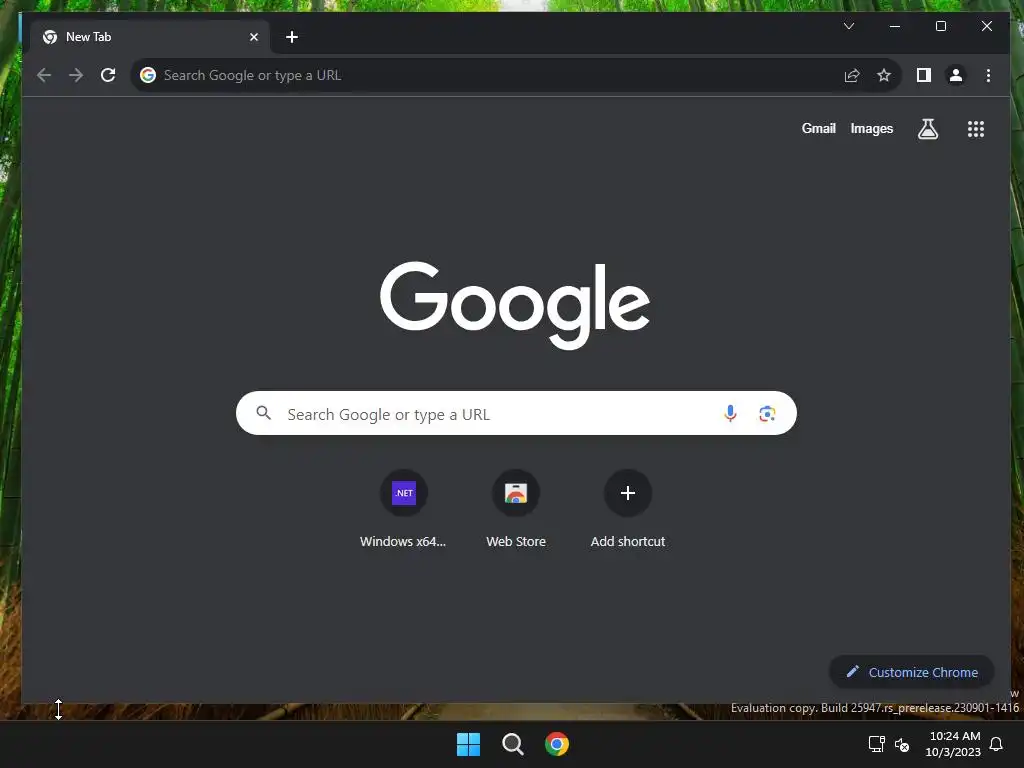The height and width of the screenshot is (768, 1024).
Task: Open taskbar Search
Action: [x=513, y=744]
